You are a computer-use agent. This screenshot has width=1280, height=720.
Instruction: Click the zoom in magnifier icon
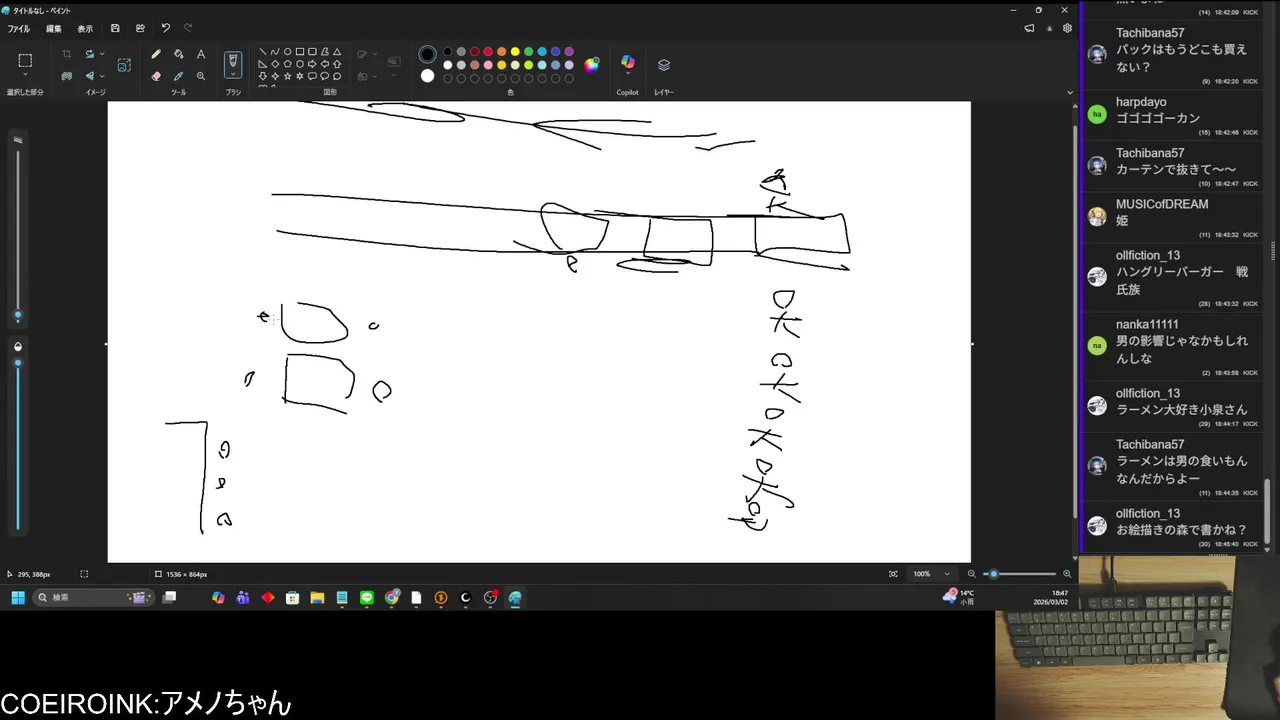coord(1067,574)
